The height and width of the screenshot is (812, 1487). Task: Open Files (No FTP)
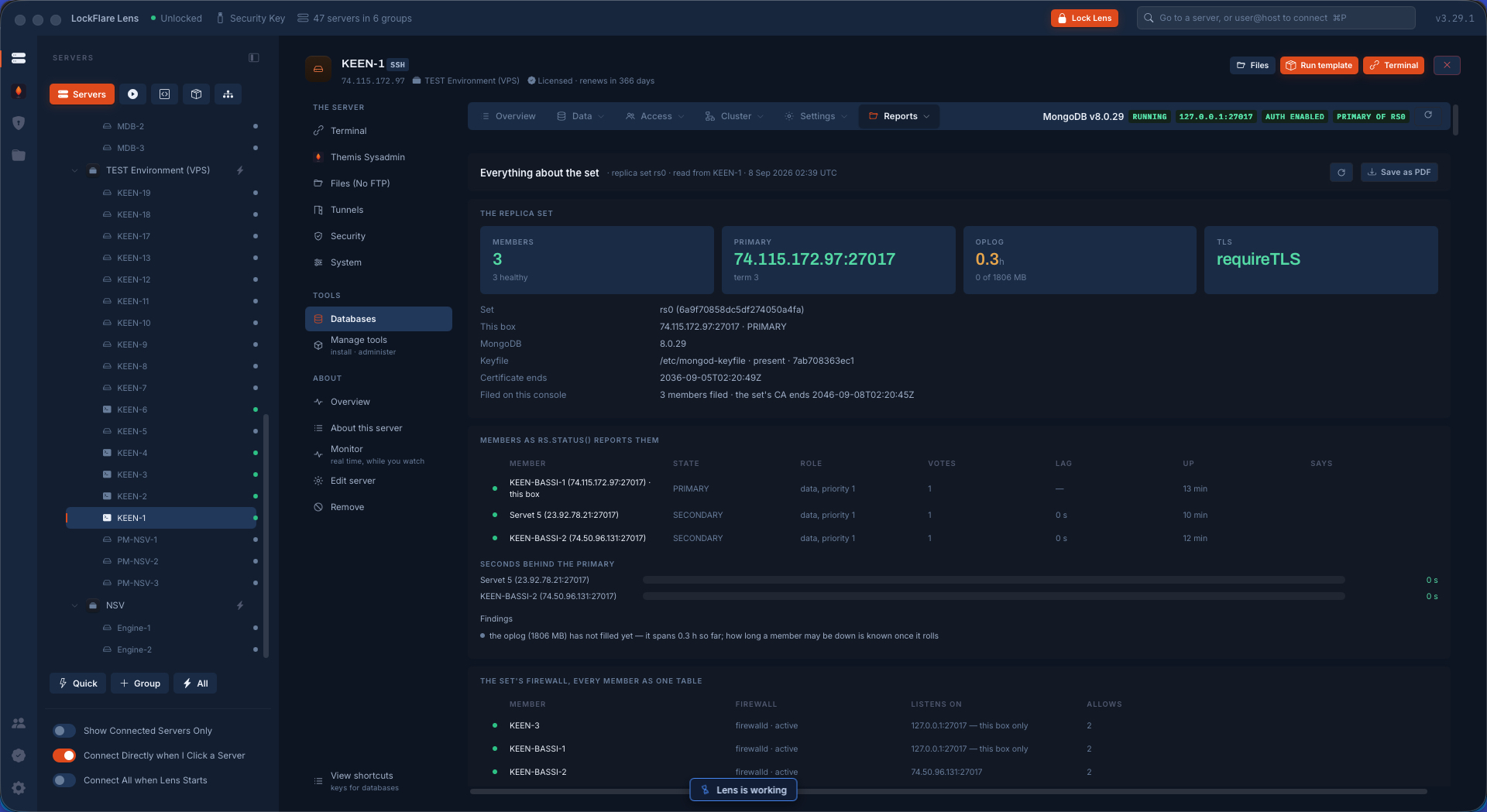click(x=379, y=183)
